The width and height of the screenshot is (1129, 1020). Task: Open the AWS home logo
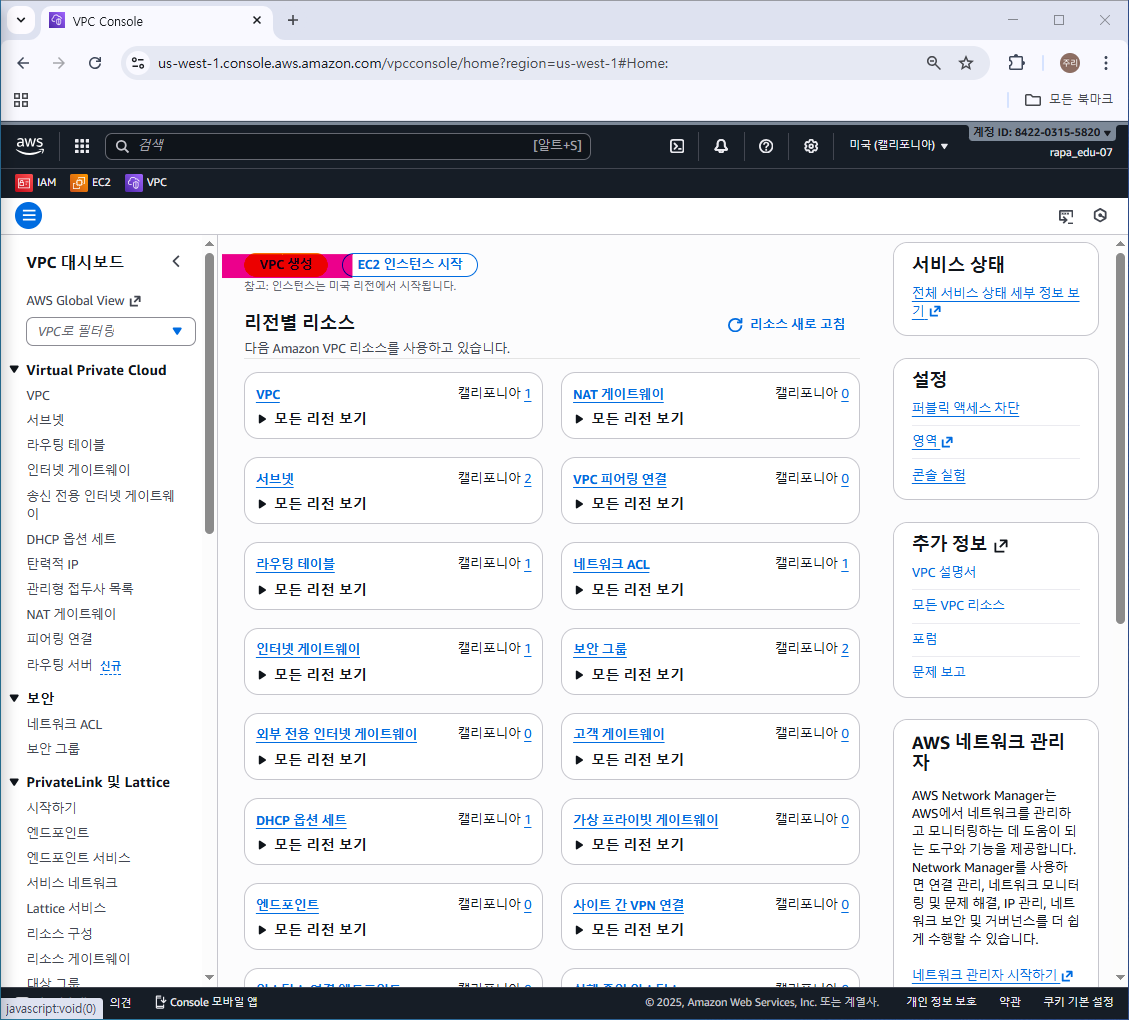click(x=30, y=145)
